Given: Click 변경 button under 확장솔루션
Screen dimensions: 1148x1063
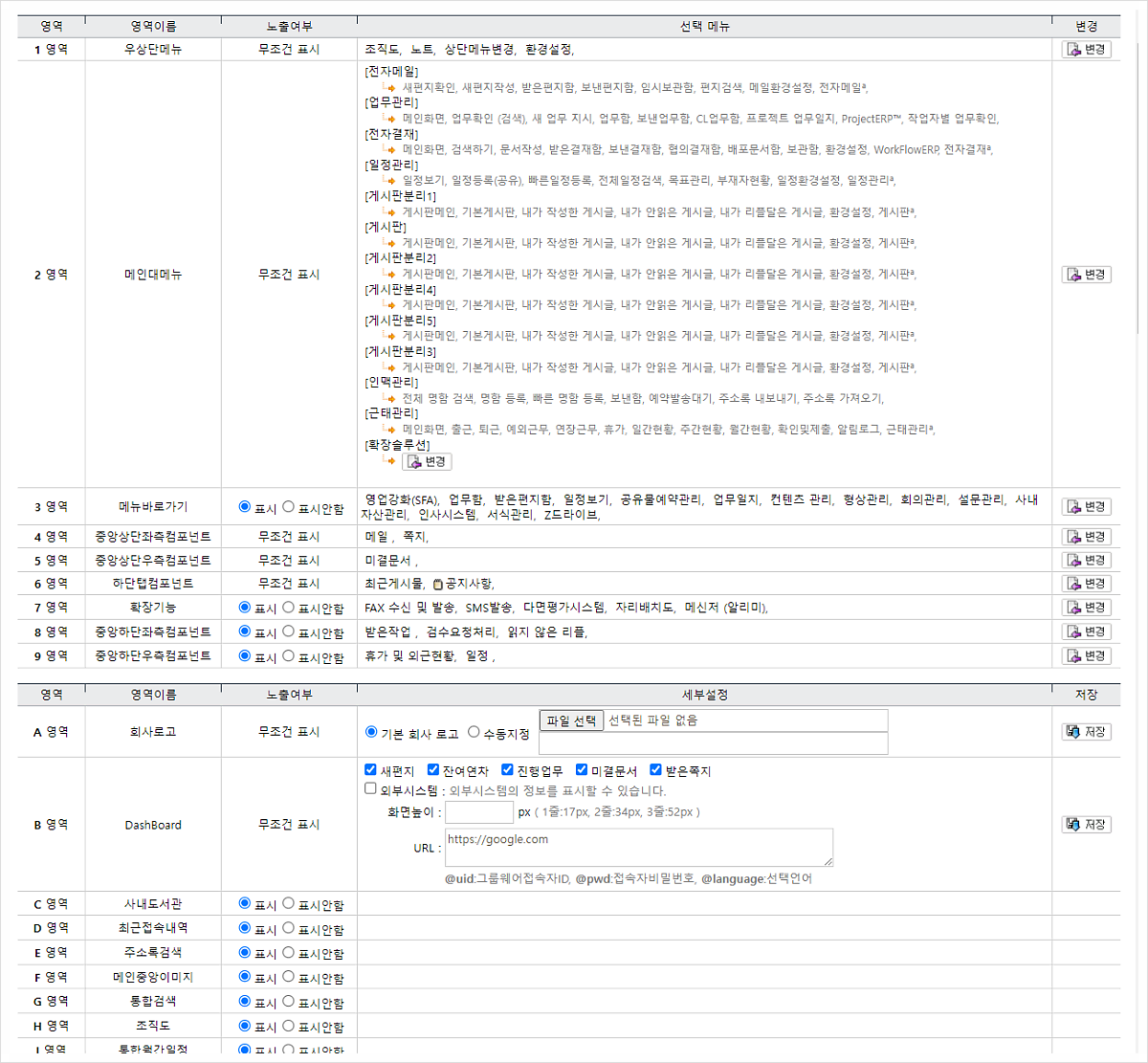Looking at the screenshot, I should [x=427, y=461].
